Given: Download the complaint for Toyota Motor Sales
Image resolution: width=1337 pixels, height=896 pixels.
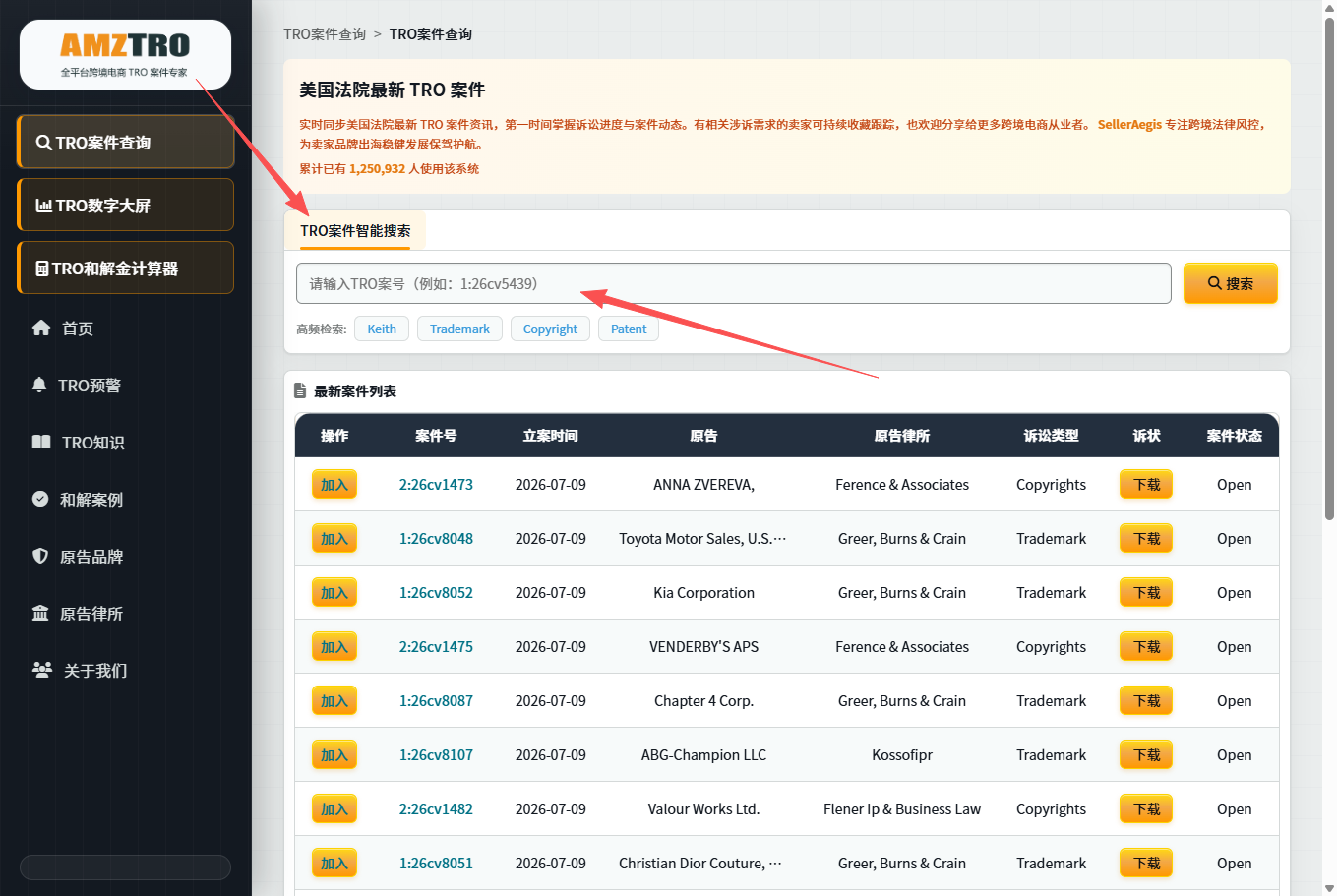Looking at the screenshot, I should click(1146, 539).
